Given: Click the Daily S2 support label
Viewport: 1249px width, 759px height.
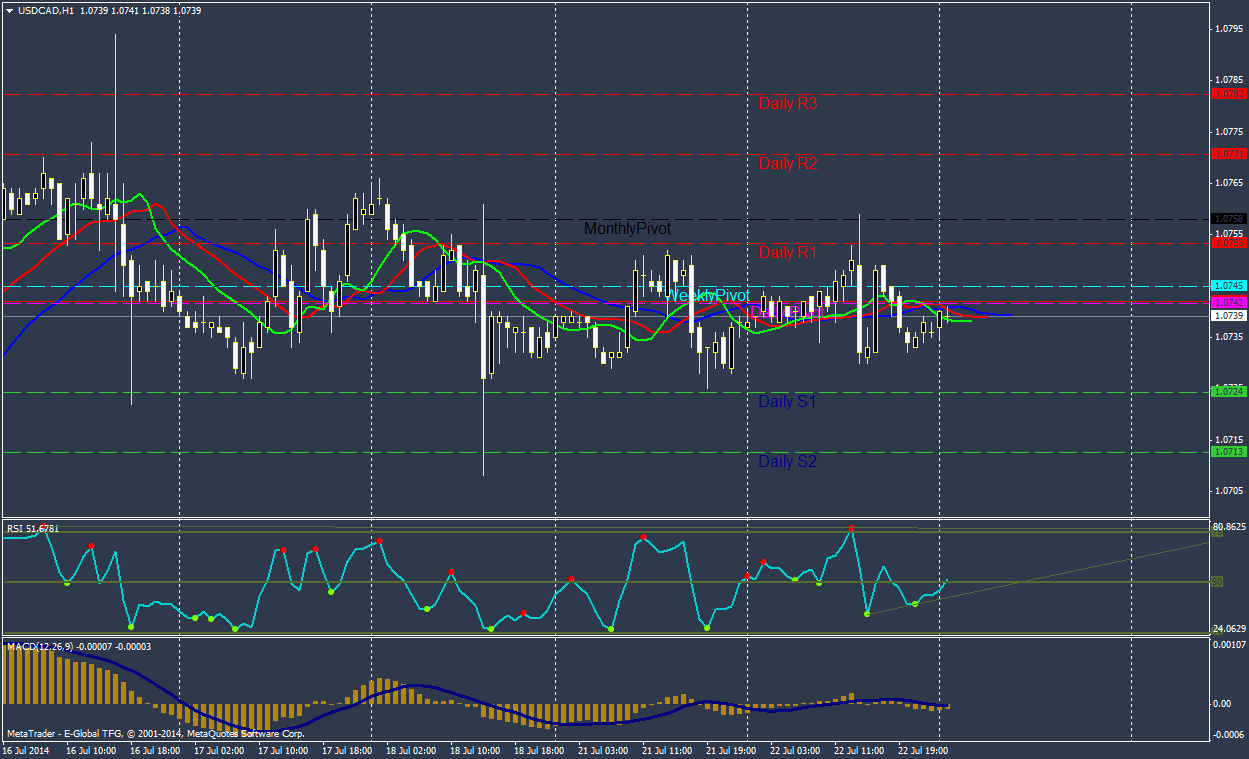Looking at the screenshot, I should [x=787, y=461].
